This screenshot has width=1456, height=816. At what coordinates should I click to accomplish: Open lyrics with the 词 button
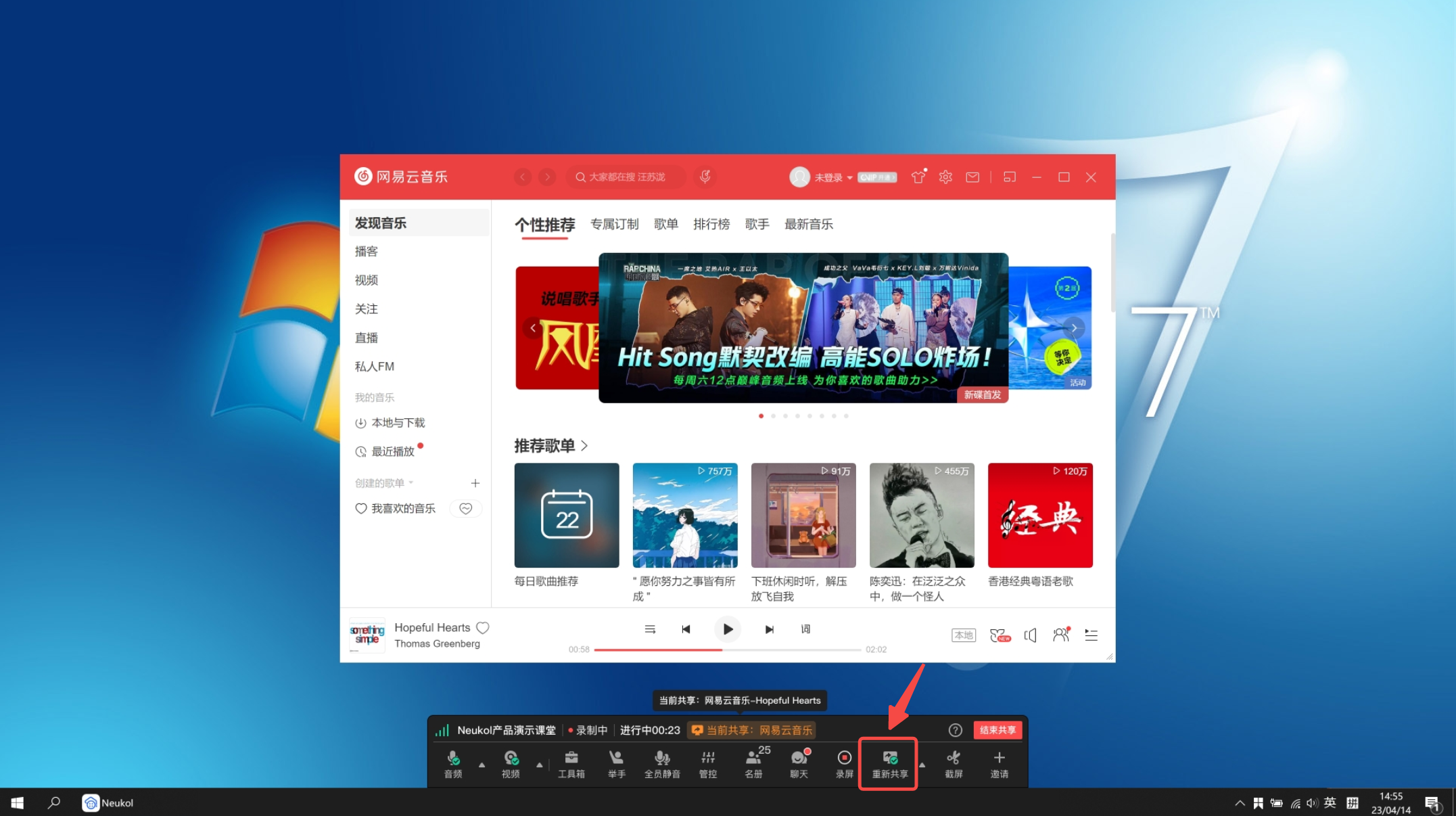point(805,629)
